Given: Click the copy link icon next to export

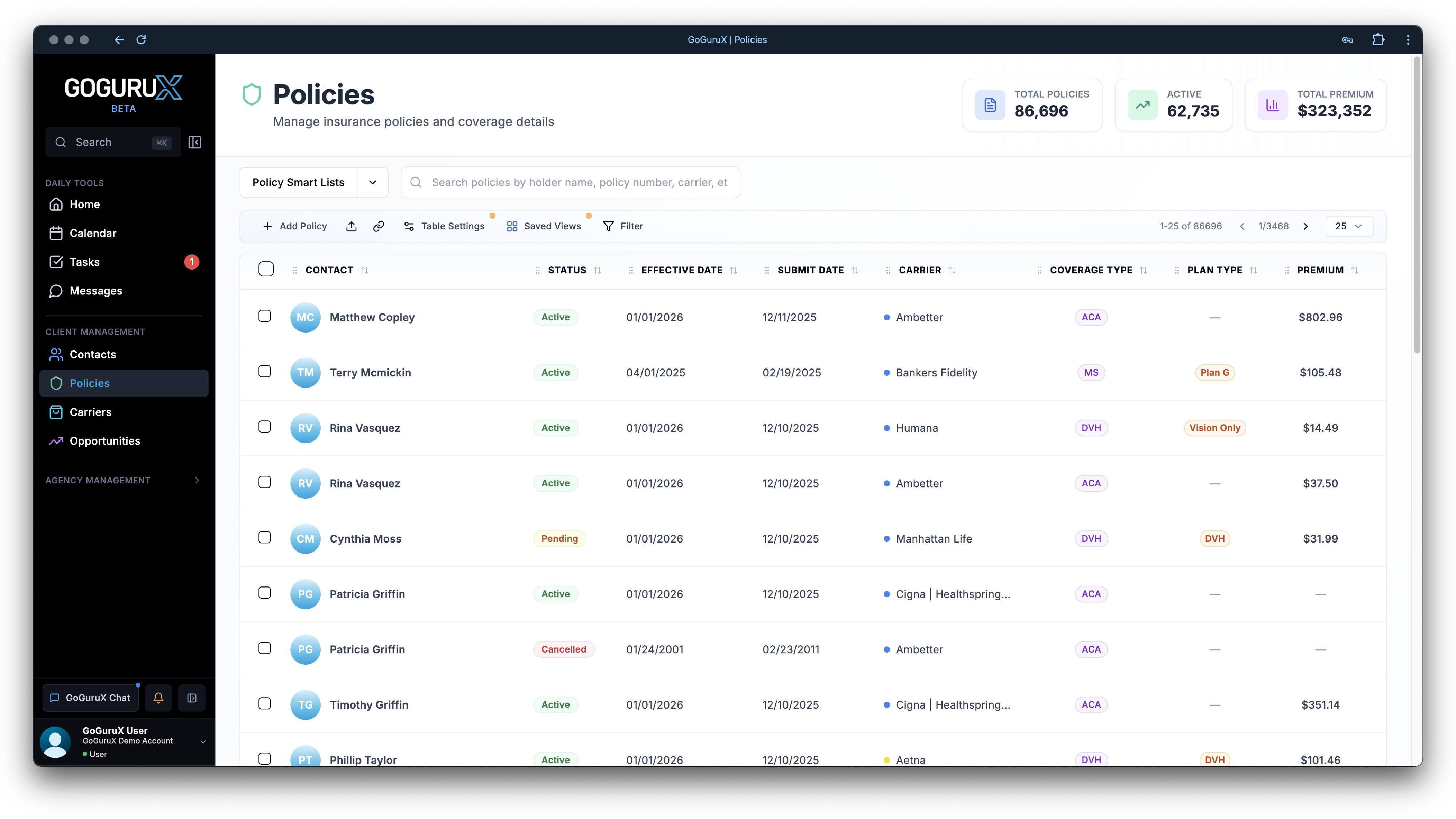Looking at the screenshot, I should (x=379, y=226).
